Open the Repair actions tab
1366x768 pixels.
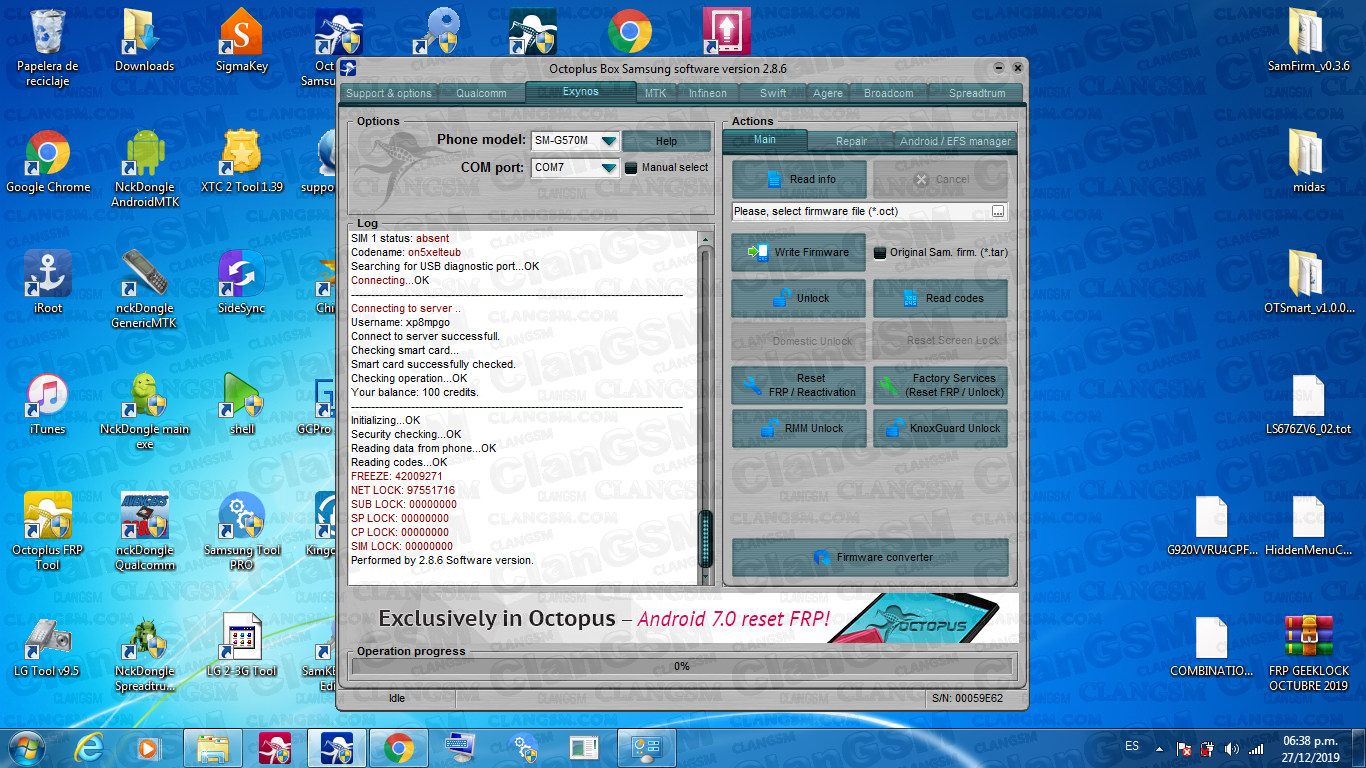pyautogui.click(x=851, y=141)
